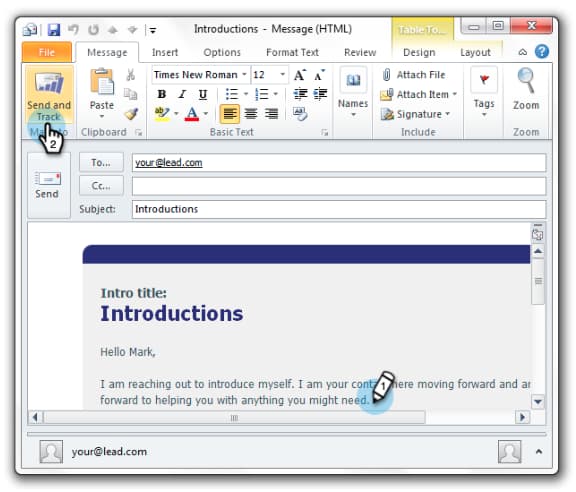This screenshot has height=492, width=576.
Task: Click the Cut scissors icon
Action: click(x=130, y=75)
